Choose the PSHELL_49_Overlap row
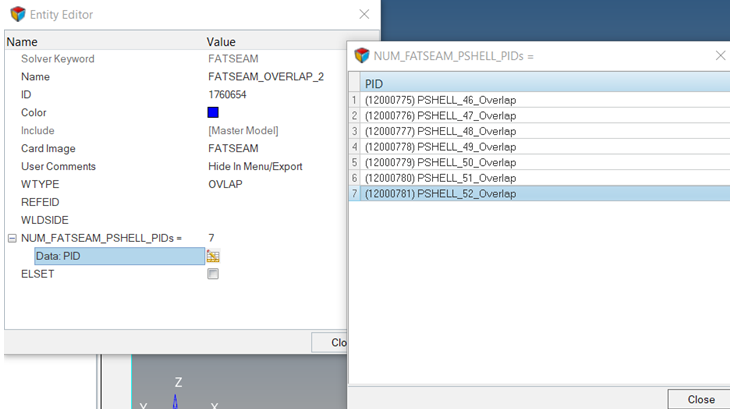Image resolution: width=730 pixels, height=409 pixels. 440,147
